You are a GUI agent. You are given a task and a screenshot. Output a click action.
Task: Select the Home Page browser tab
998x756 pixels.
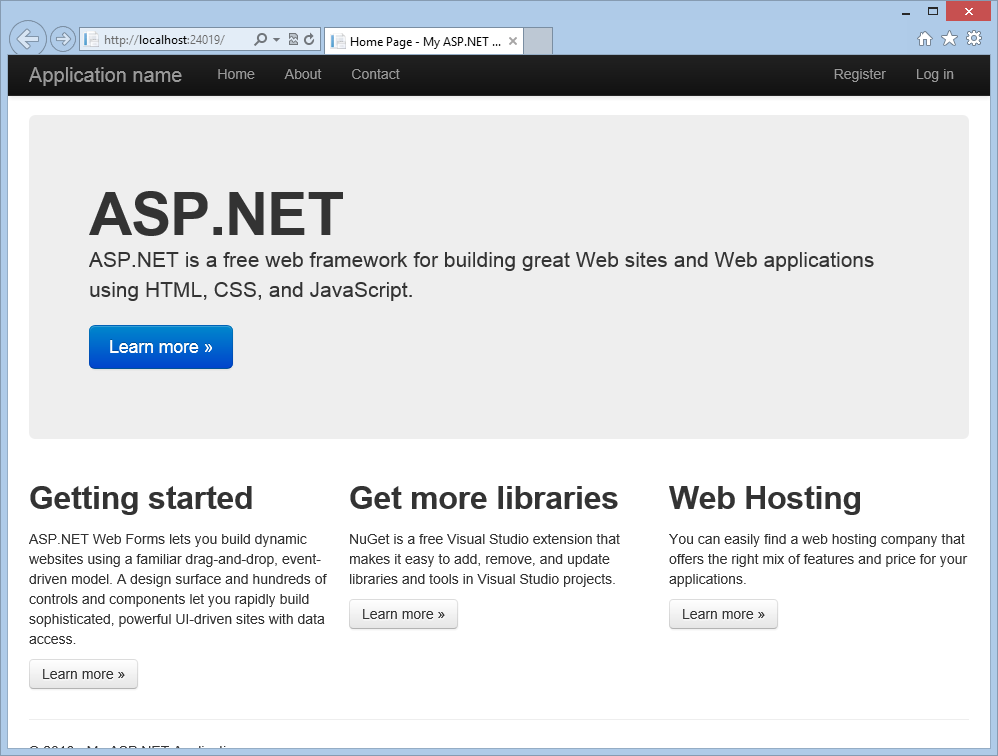point(420,41)
